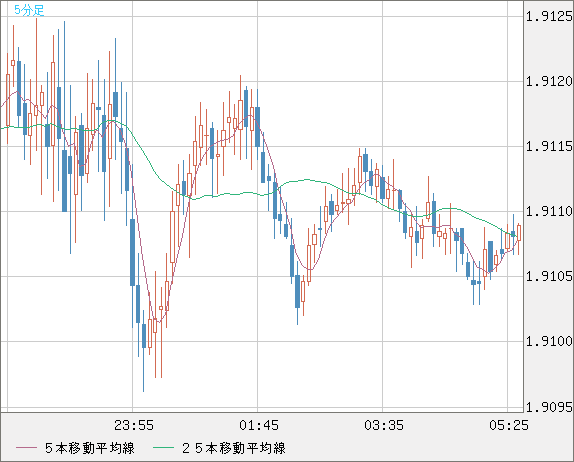Click the 23:55 time axis label
Viewport: 574px width, 462px height.
pyautogui.click(x=134, y=425)
